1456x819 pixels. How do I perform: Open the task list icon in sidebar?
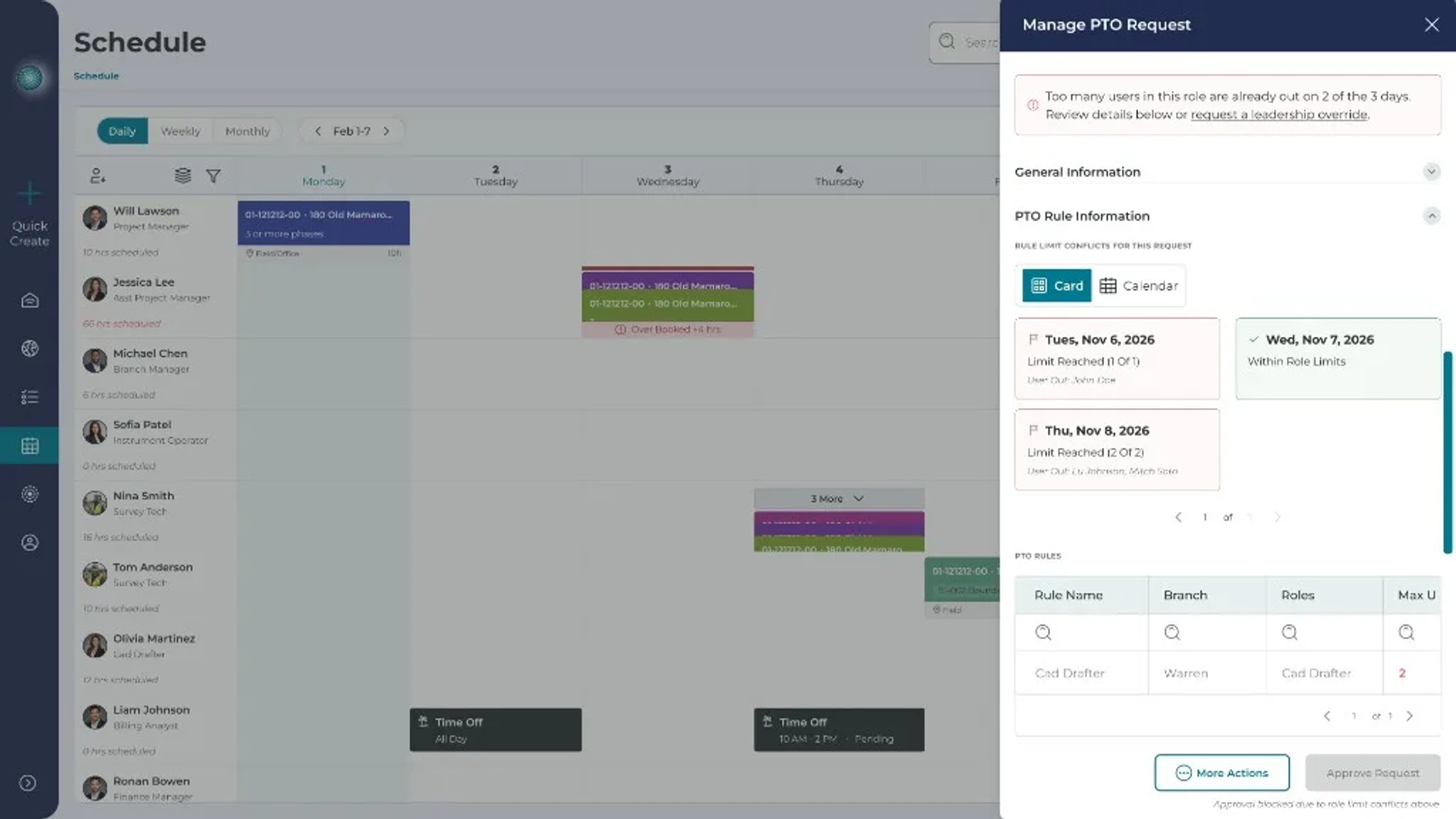point(29,397)
